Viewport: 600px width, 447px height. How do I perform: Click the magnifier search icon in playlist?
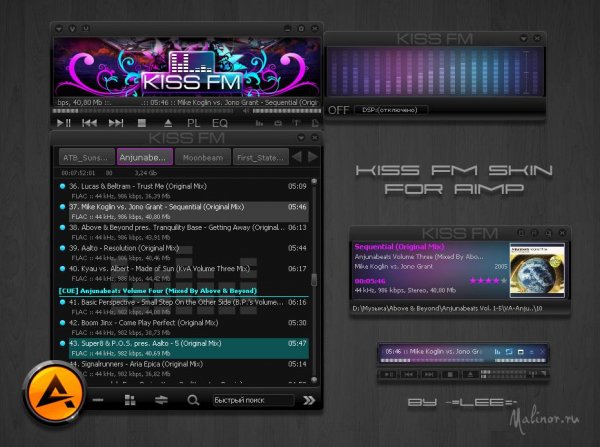[193, 400]
